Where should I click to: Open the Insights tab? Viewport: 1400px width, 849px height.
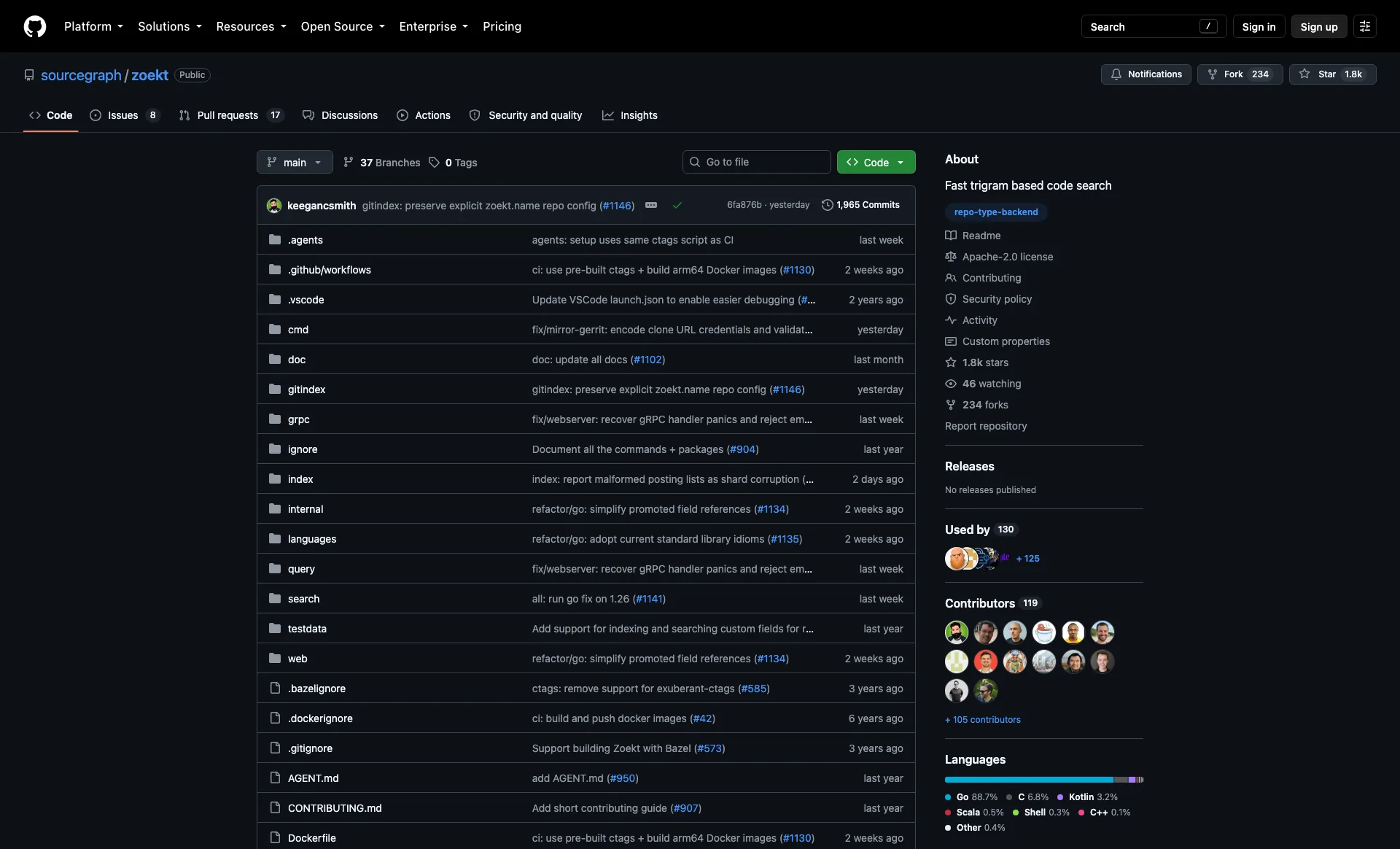coord(630,115)
